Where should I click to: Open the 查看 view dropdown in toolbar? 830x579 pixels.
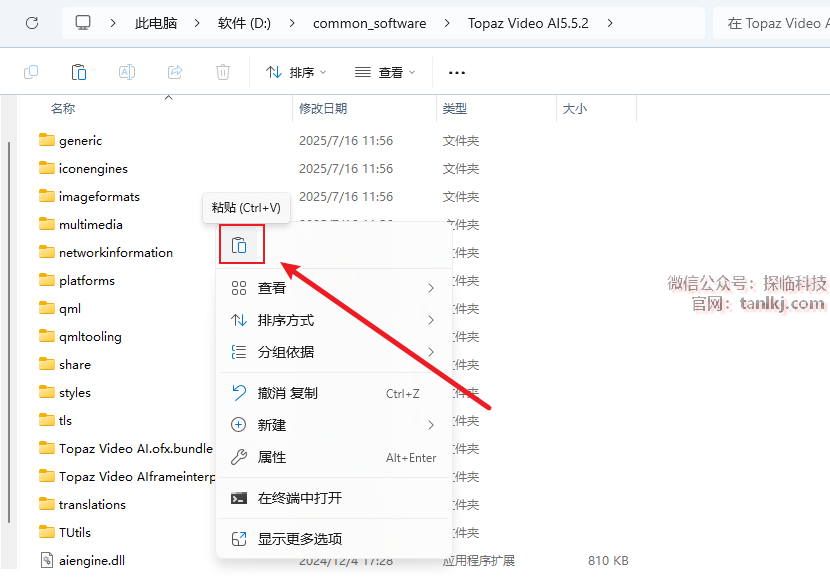[385, 72]
